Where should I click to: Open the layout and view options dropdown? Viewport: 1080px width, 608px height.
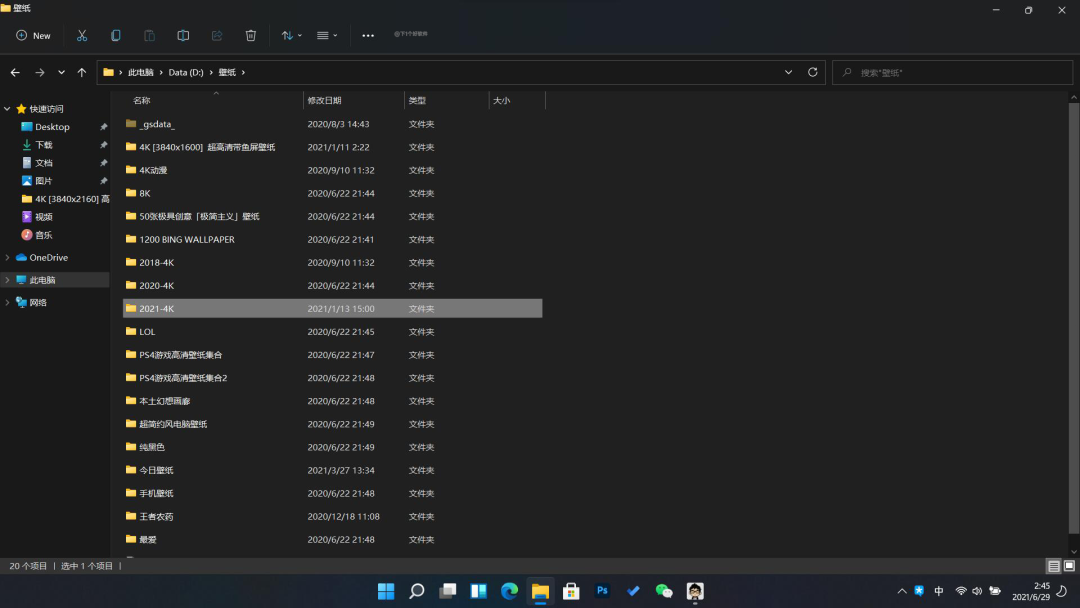pyautogui.click(x=327, y=35)
